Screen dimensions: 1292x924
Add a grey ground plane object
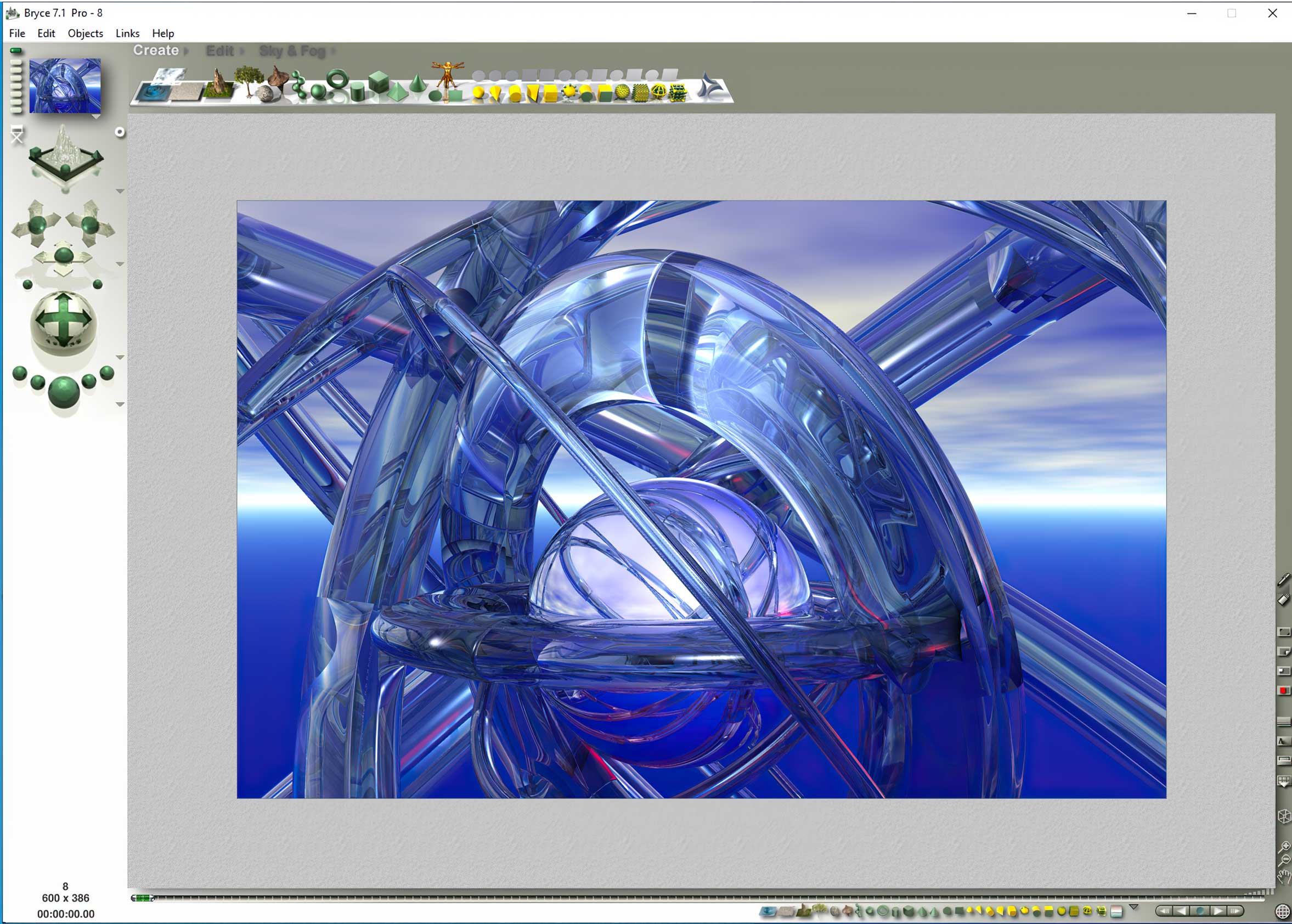[x=187, y=92]
